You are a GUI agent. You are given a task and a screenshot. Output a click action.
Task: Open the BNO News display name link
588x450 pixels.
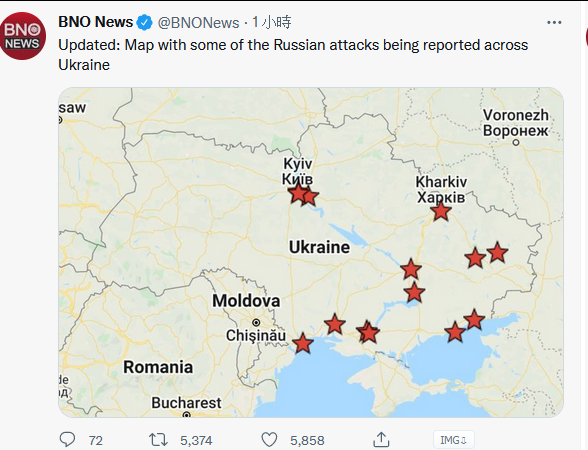[96, 22]
